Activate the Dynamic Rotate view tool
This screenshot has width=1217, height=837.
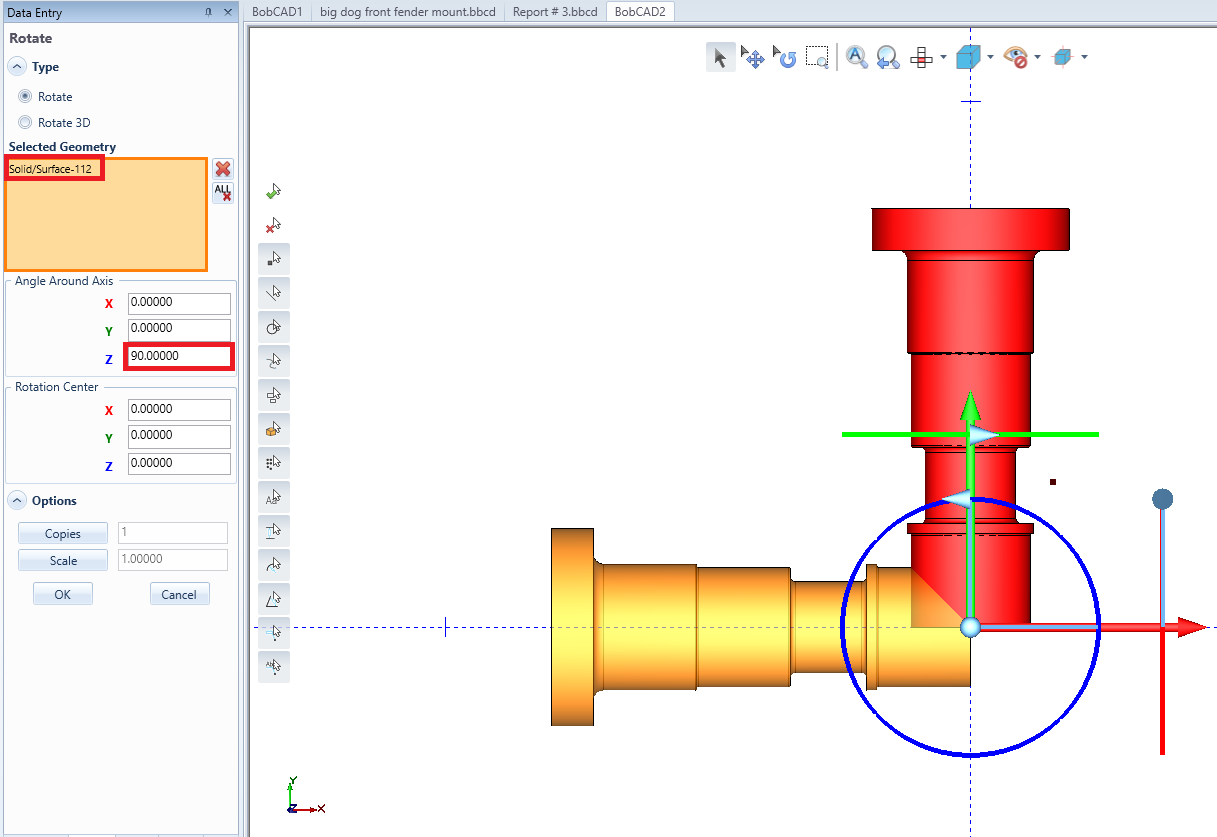(x=785, y=57)
